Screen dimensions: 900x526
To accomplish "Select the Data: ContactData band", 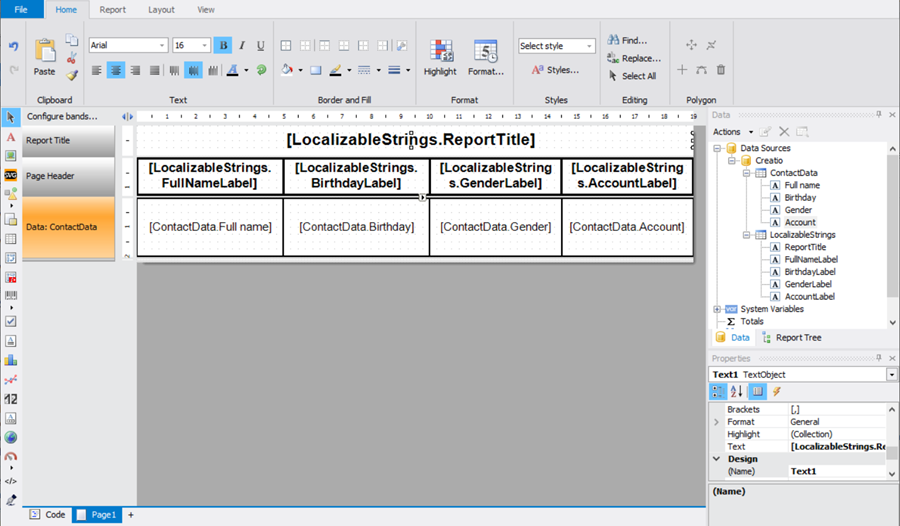I will (x=68, y=227).
